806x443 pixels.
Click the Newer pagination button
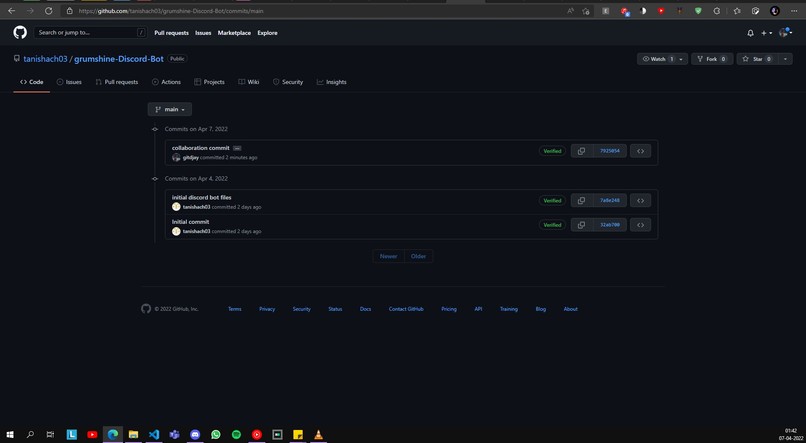tap(389, 256)
